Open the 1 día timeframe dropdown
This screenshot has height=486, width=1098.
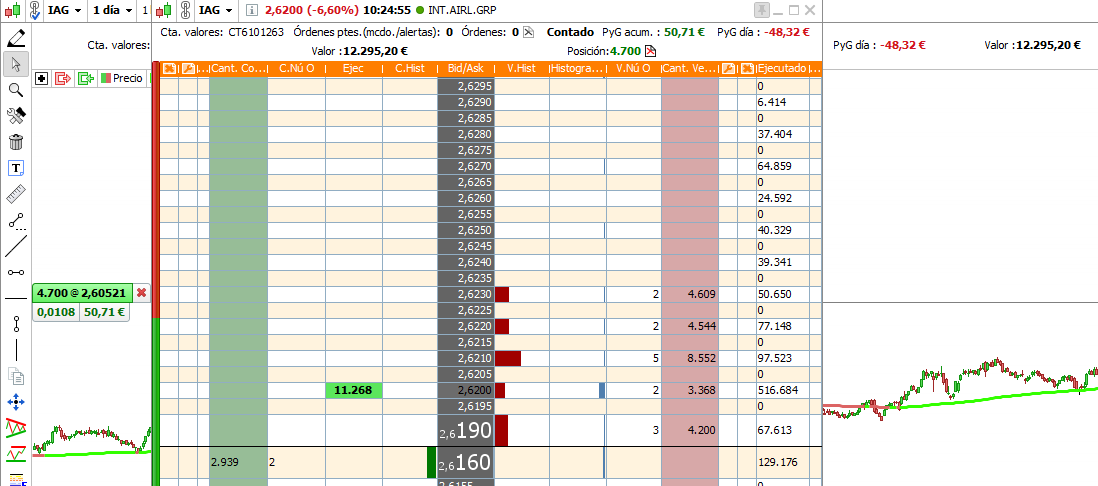[113, 11]
